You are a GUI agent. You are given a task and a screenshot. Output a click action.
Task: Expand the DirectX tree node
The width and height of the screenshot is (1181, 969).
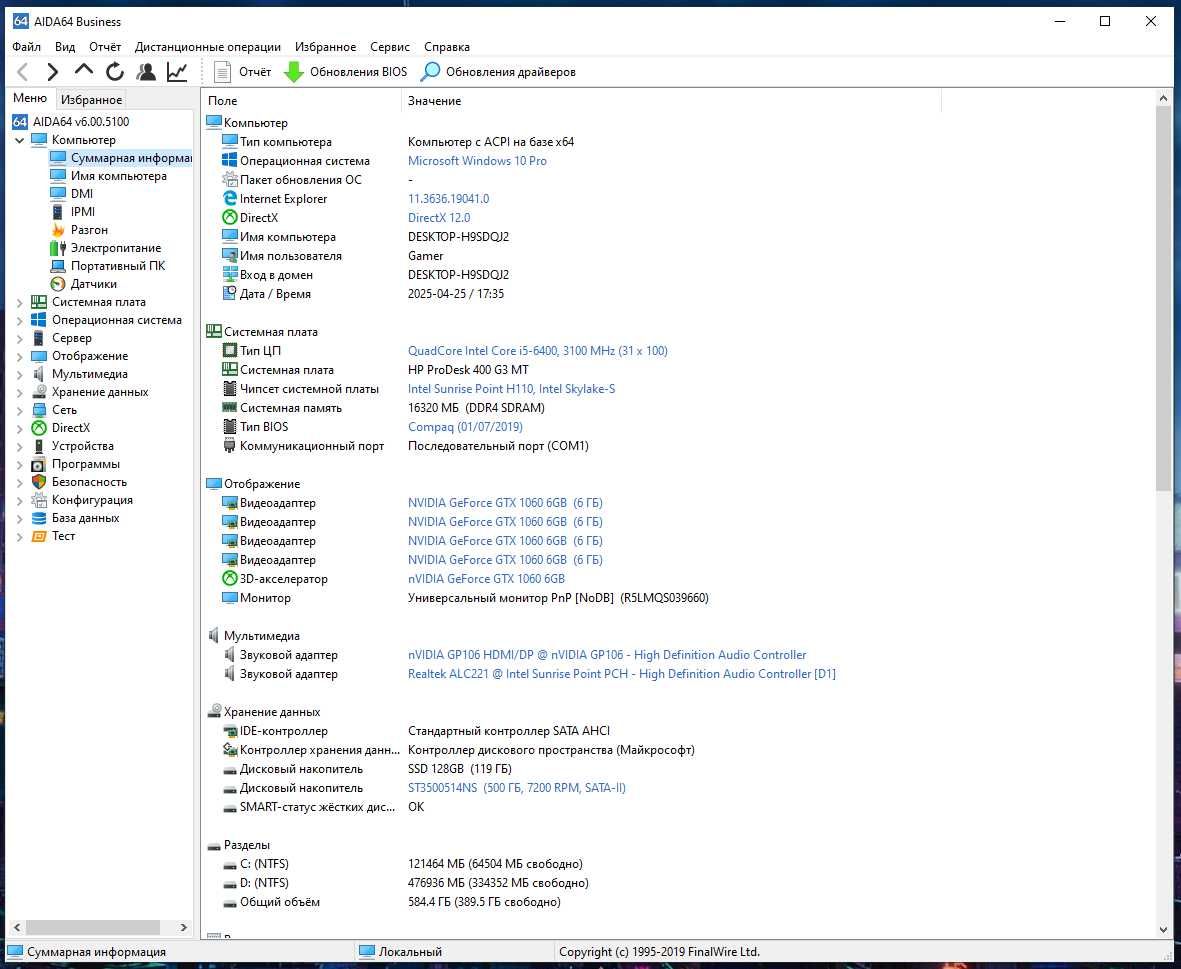[20, 428]
